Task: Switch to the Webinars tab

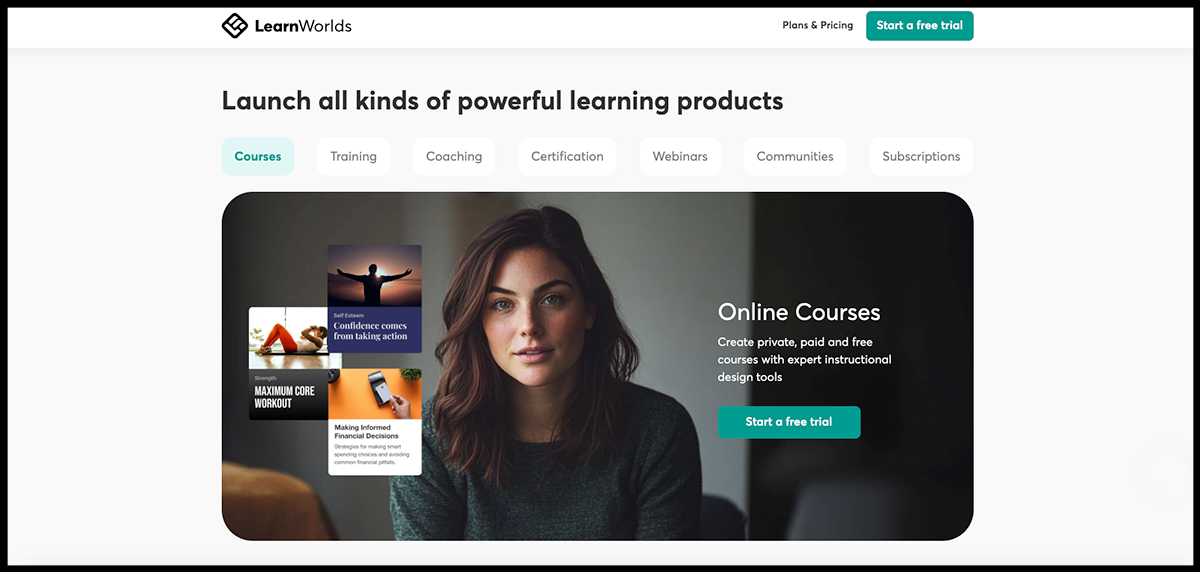Action: [680, 156]
